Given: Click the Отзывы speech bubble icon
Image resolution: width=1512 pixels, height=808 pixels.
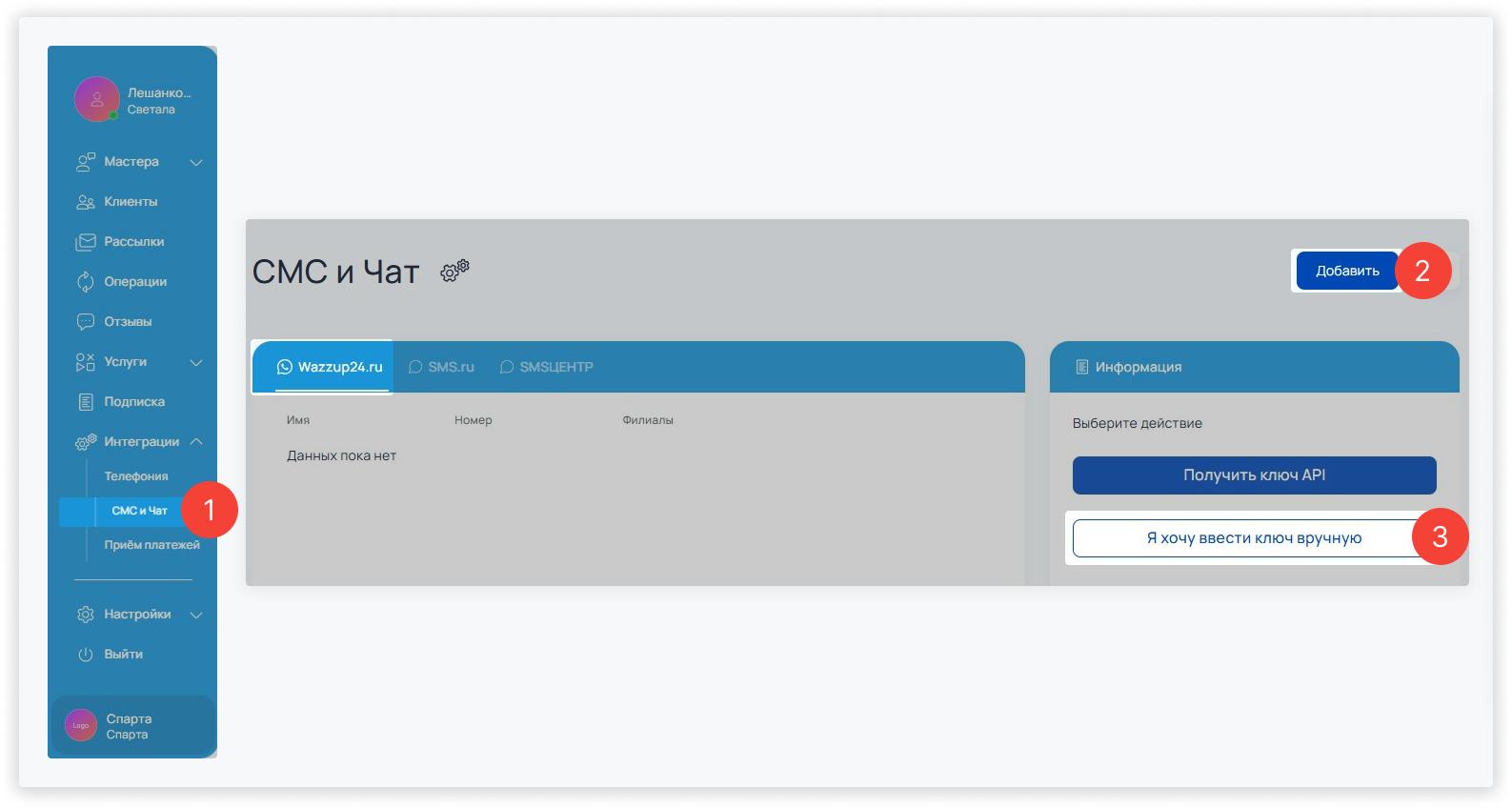Looking at the screenshot, I should (x=86, y=322).
